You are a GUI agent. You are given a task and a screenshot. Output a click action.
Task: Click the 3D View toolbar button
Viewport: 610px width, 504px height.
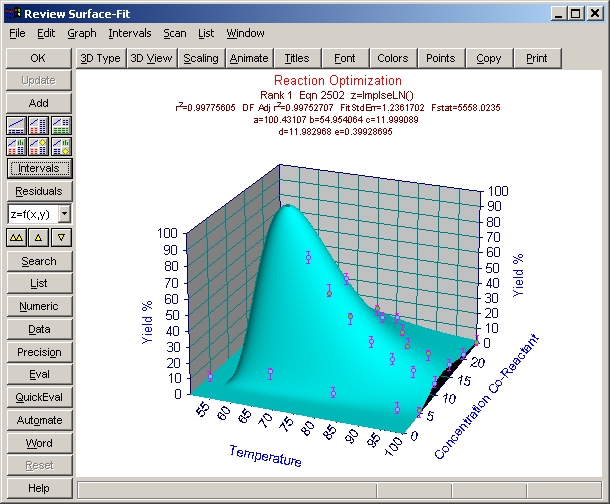(152, 58)
